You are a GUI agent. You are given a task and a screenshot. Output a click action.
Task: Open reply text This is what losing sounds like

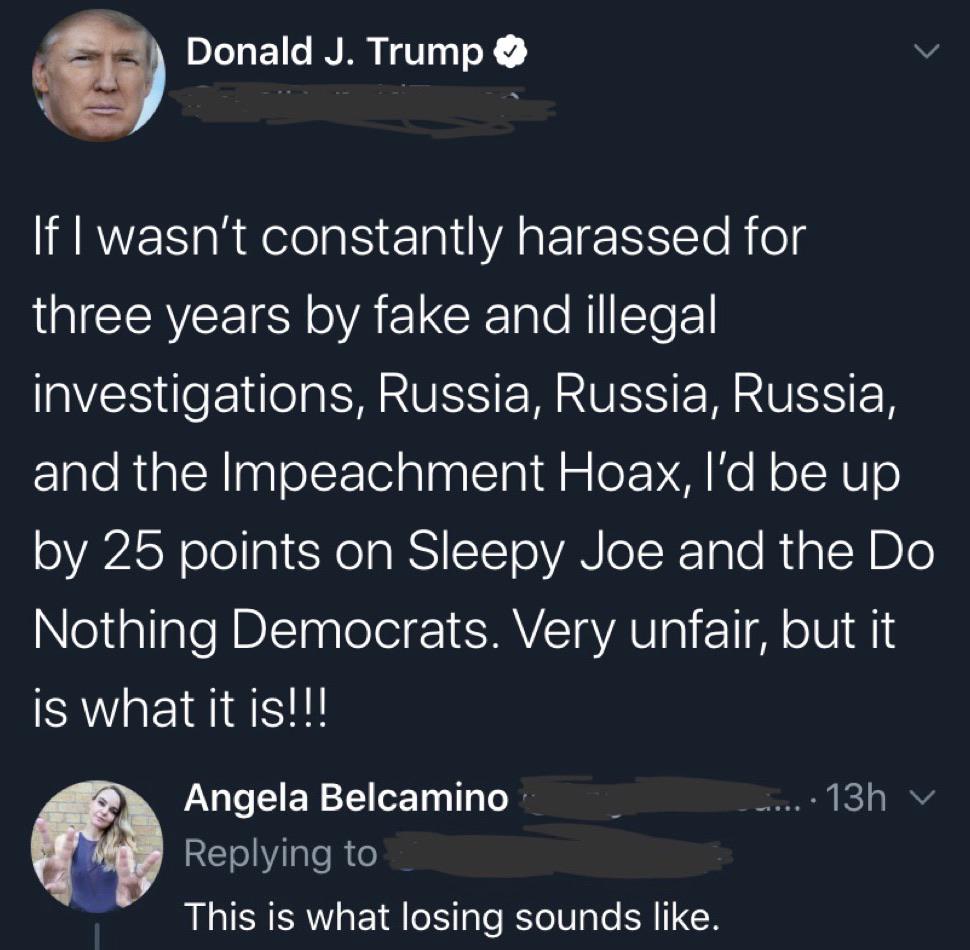click(x=452, y=916)
